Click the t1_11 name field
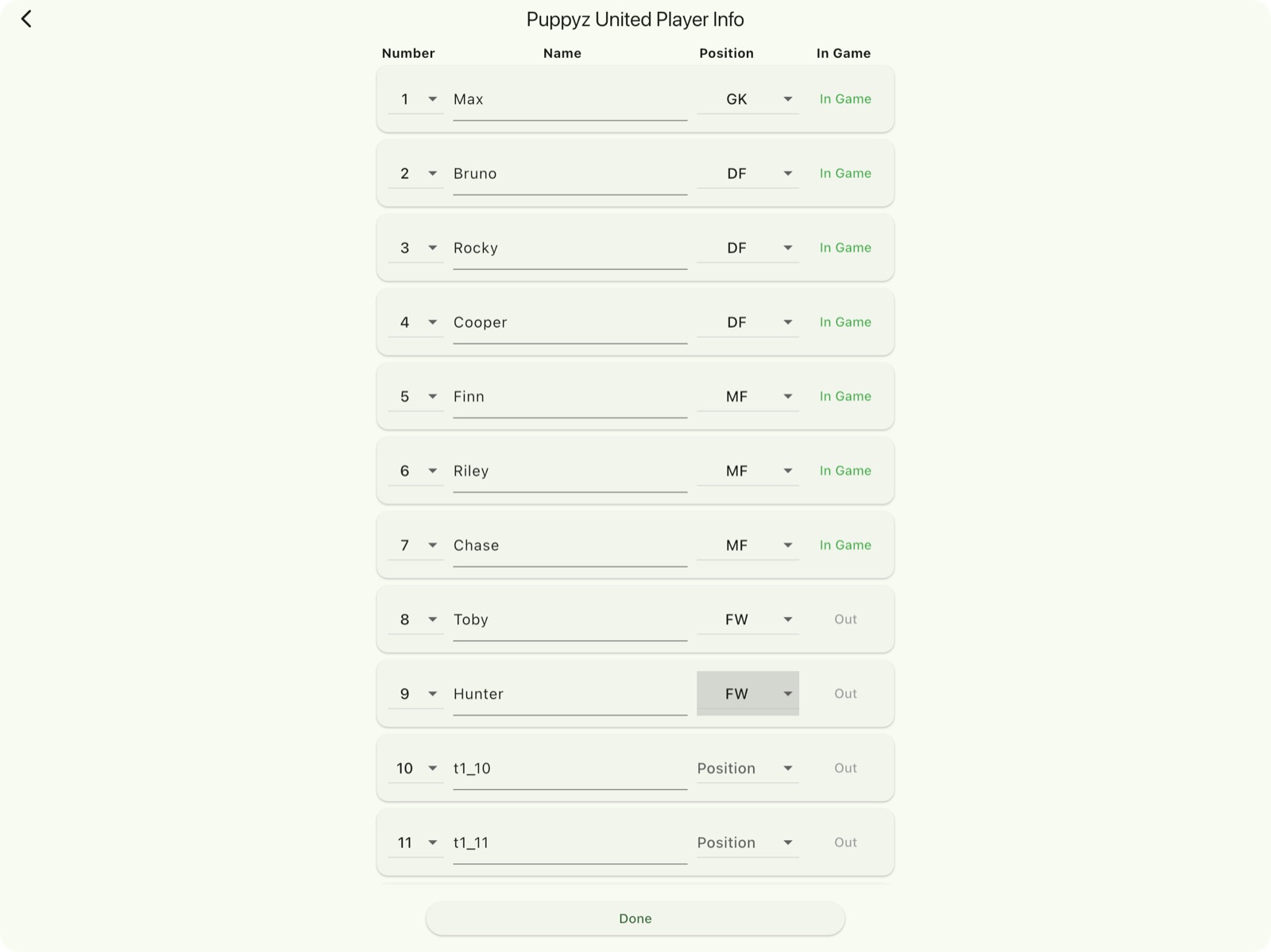1271x952 pixels. tap(569, 842)
